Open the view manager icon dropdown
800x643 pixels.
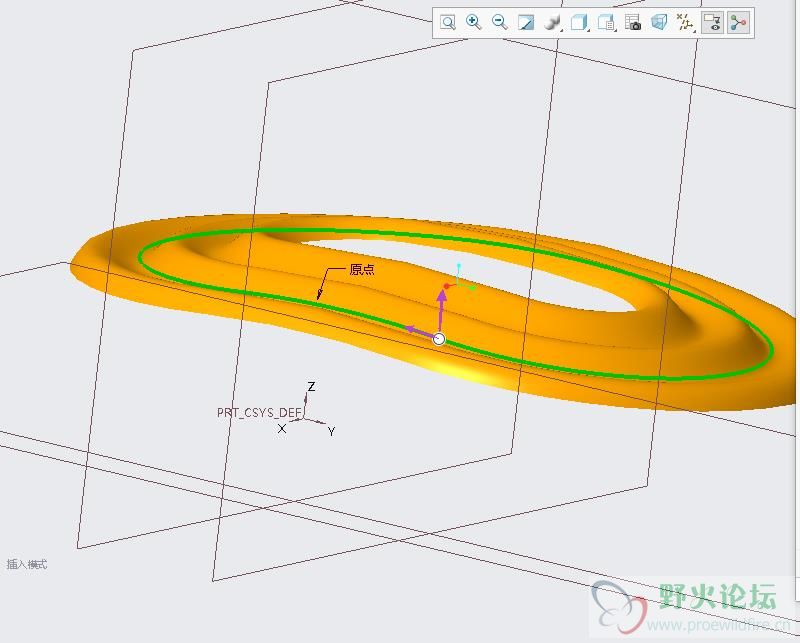pos(606,22)
